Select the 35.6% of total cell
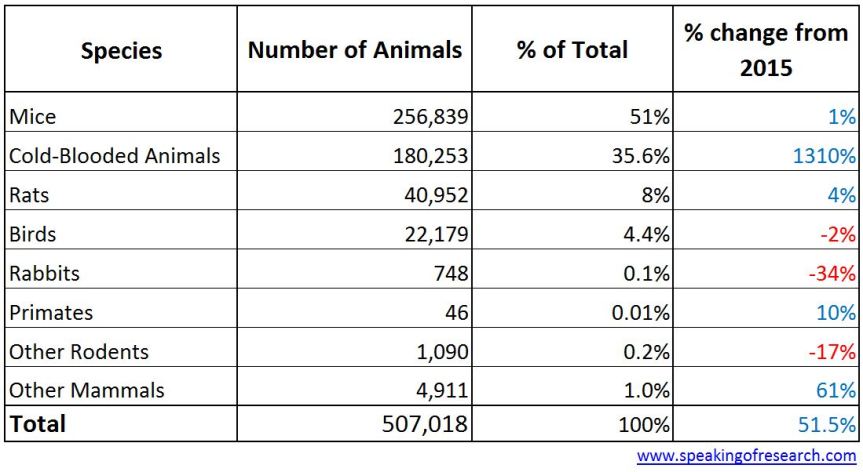This screenshot has width=863, height=472. (639, 156)
